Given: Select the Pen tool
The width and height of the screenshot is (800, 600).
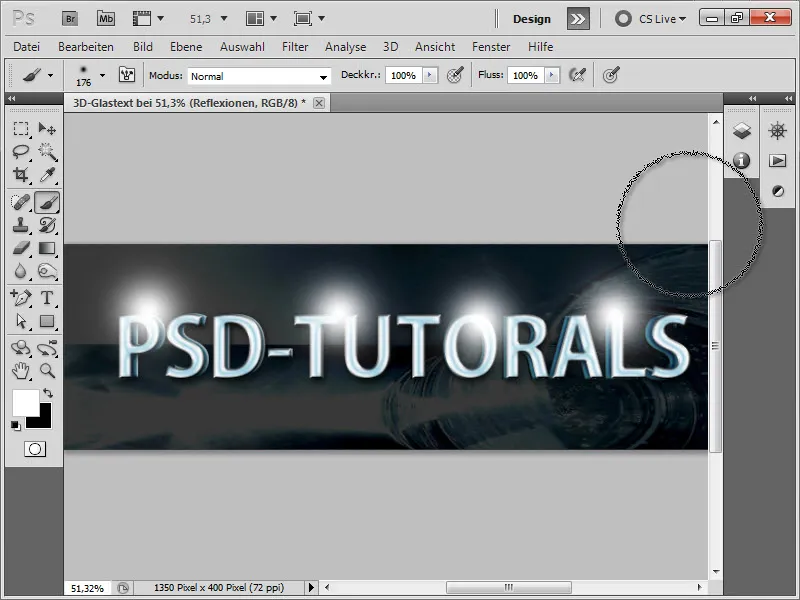Looking at the screenshot, I should pyautogui.click(x=21, y=297).
